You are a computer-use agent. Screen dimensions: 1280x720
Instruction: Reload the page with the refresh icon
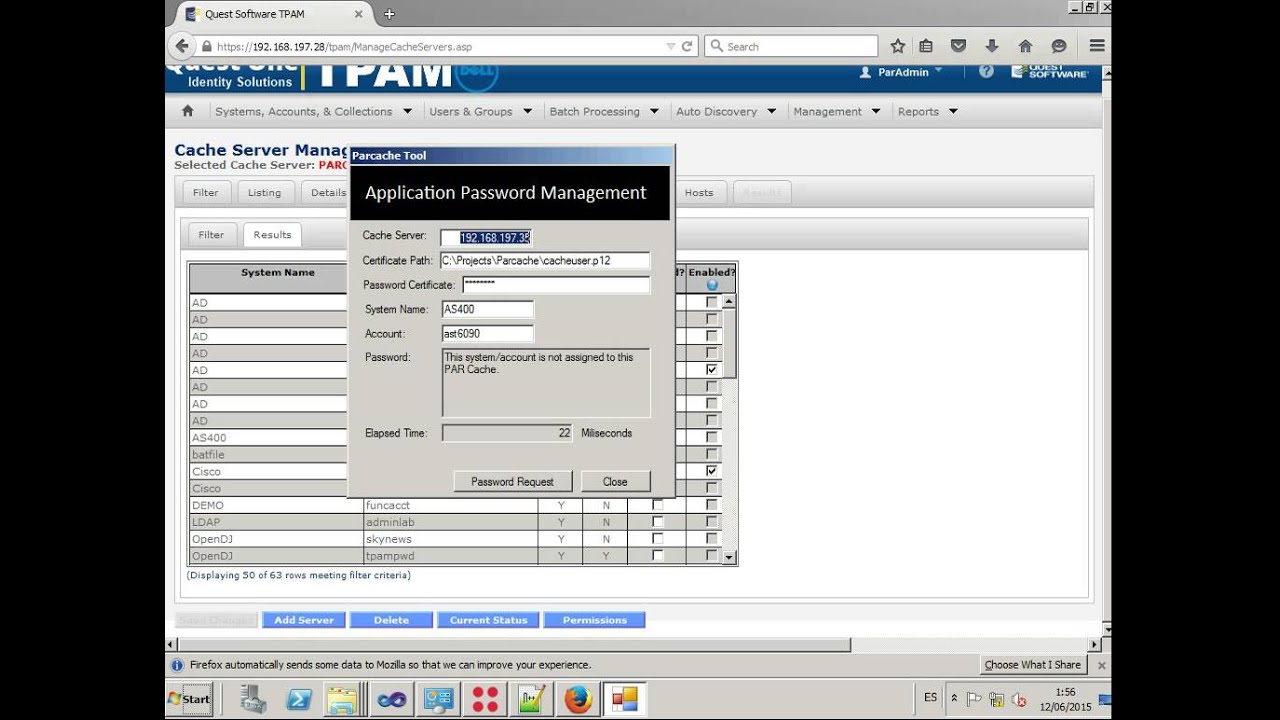pos(687,46)
